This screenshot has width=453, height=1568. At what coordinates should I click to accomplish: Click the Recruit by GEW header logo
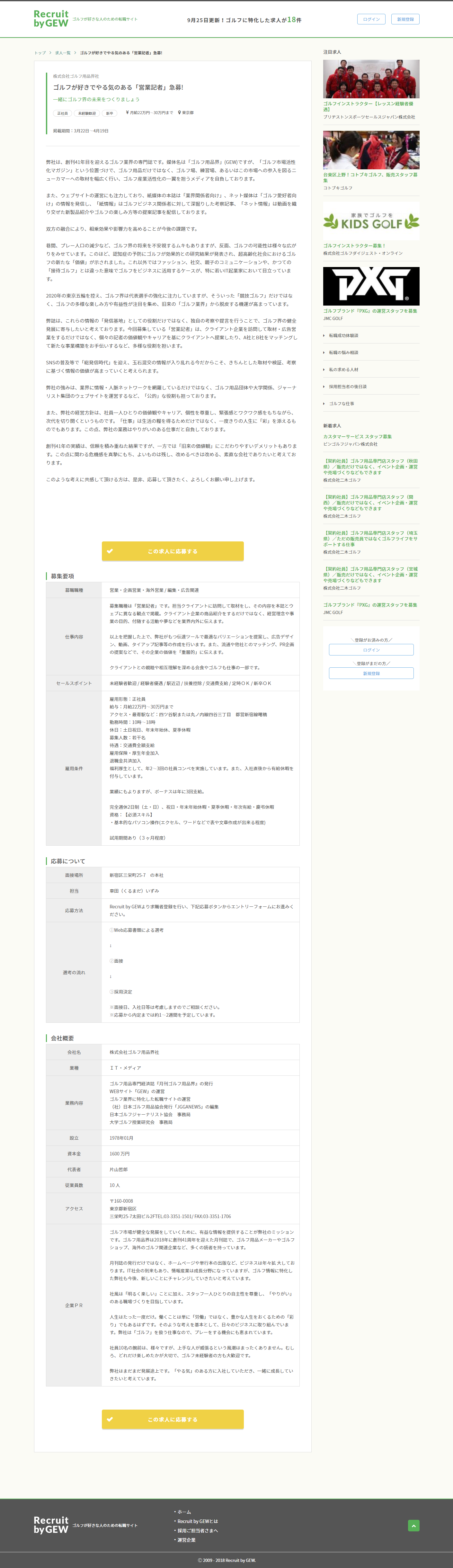click(x=50, y=19)
